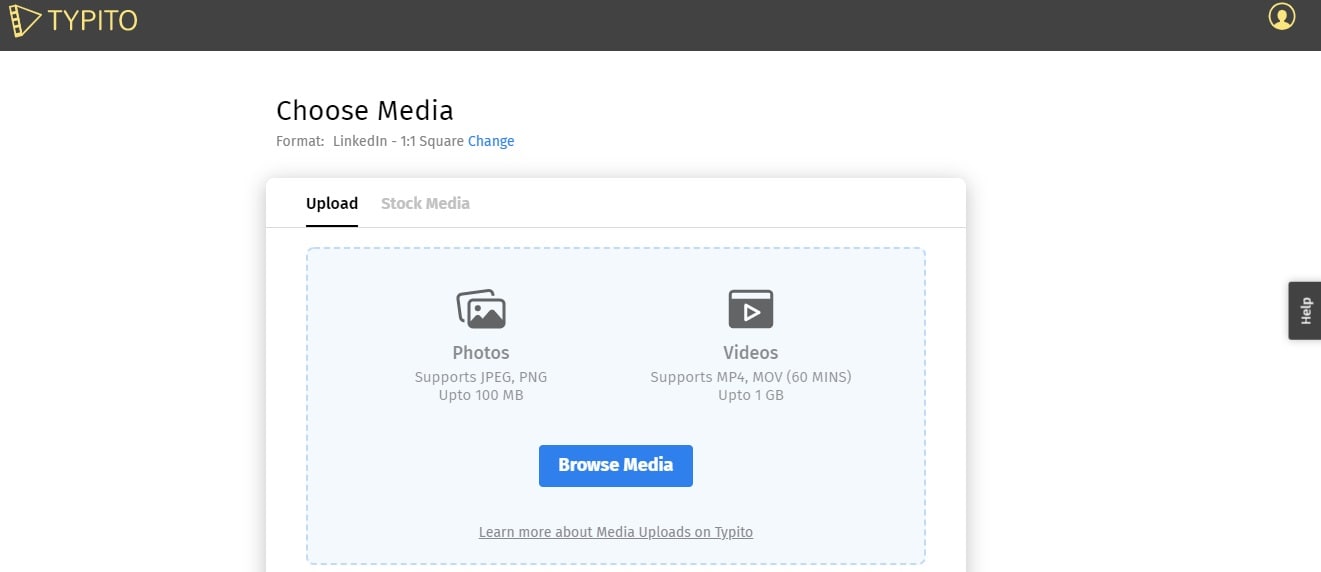The height and width of the screenshot is (572, 1321).
Task: Select the Upload tab
Action: pyautogui.click(x=332, y=203)
